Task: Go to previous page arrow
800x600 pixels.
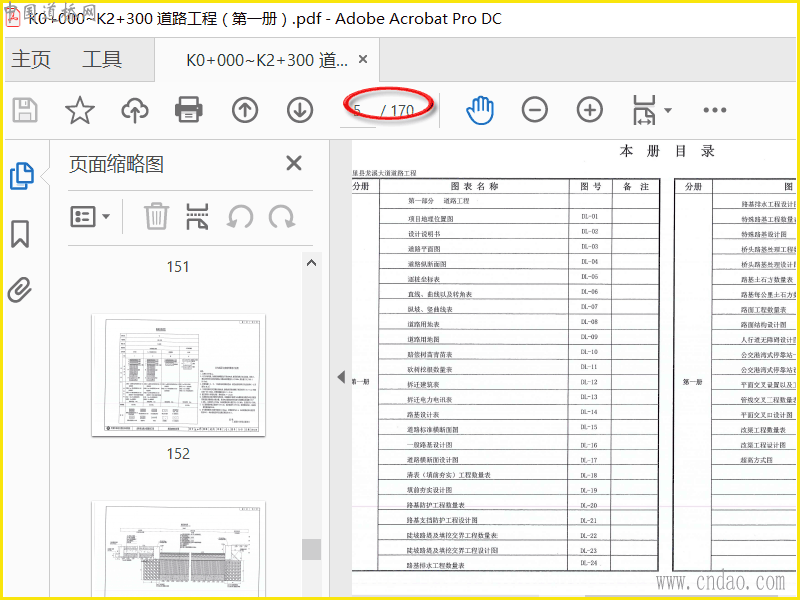Action: pyautogui.click(x=245, y=110)
